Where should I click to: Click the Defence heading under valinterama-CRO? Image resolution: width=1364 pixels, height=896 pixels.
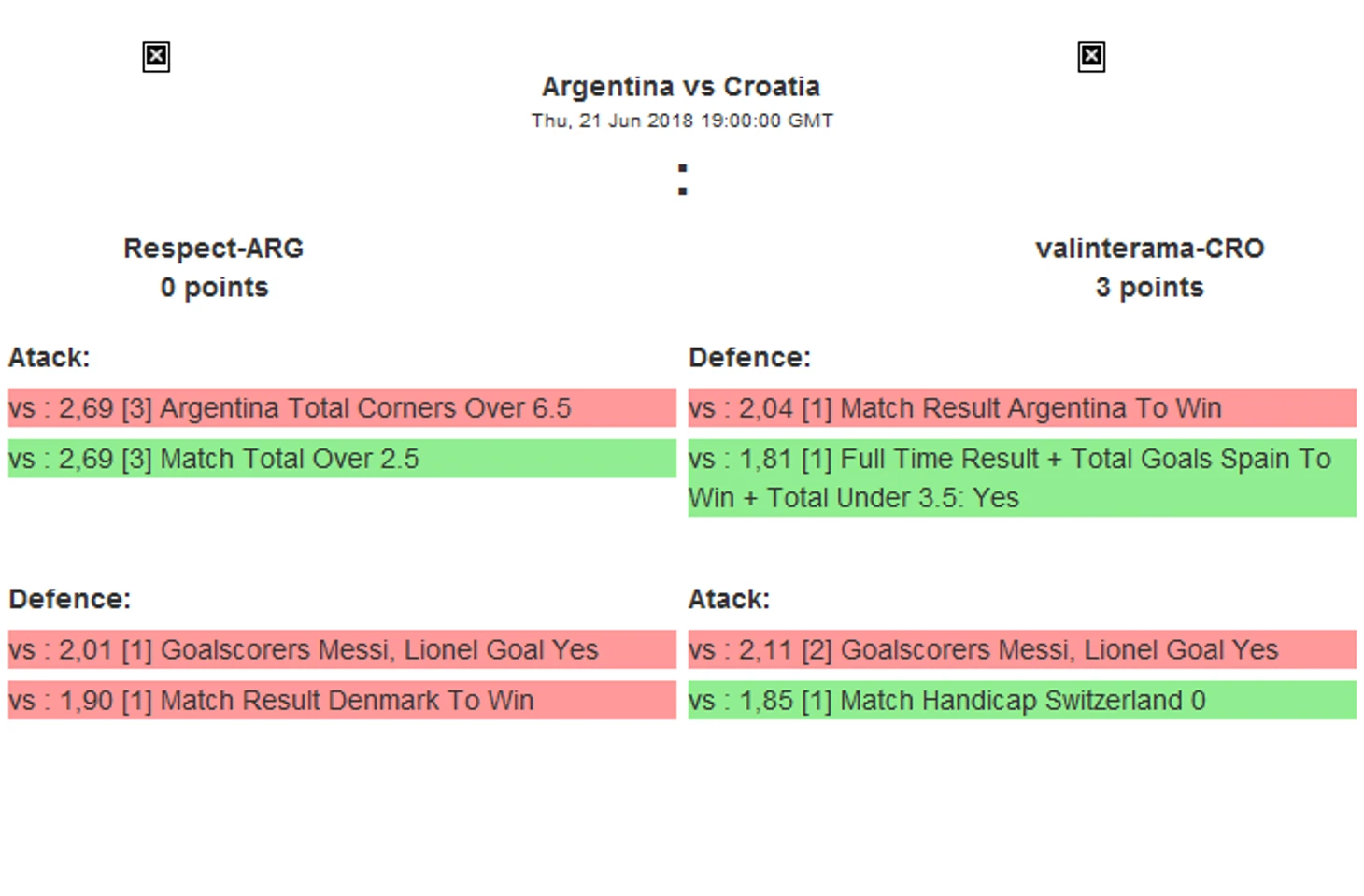[x=749, y=358]
